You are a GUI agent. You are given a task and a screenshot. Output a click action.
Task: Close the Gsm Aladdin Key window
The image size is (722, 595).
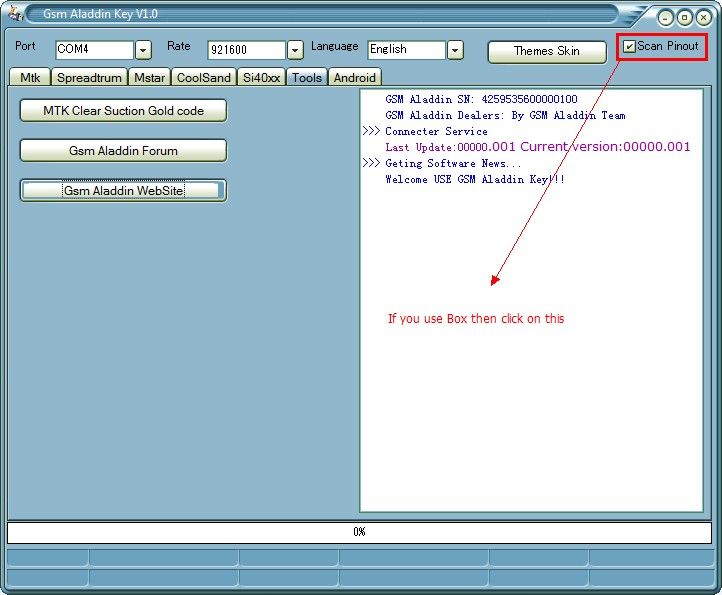[704, 18]
